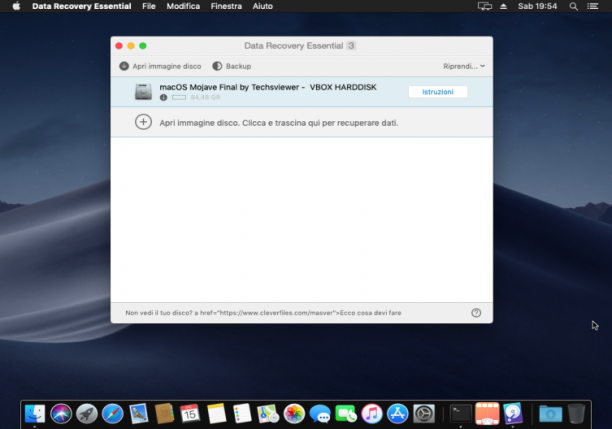
Task: Minimize the window with the yellow button
Action: [x=131, y=46]
